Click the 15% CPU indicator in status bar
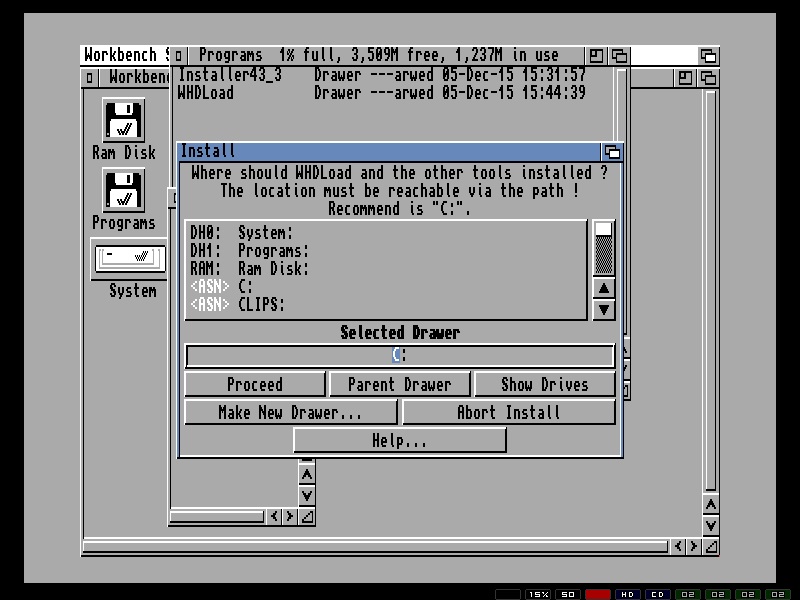The width and height of the screenshot is (800, 600). click(538, 594)
